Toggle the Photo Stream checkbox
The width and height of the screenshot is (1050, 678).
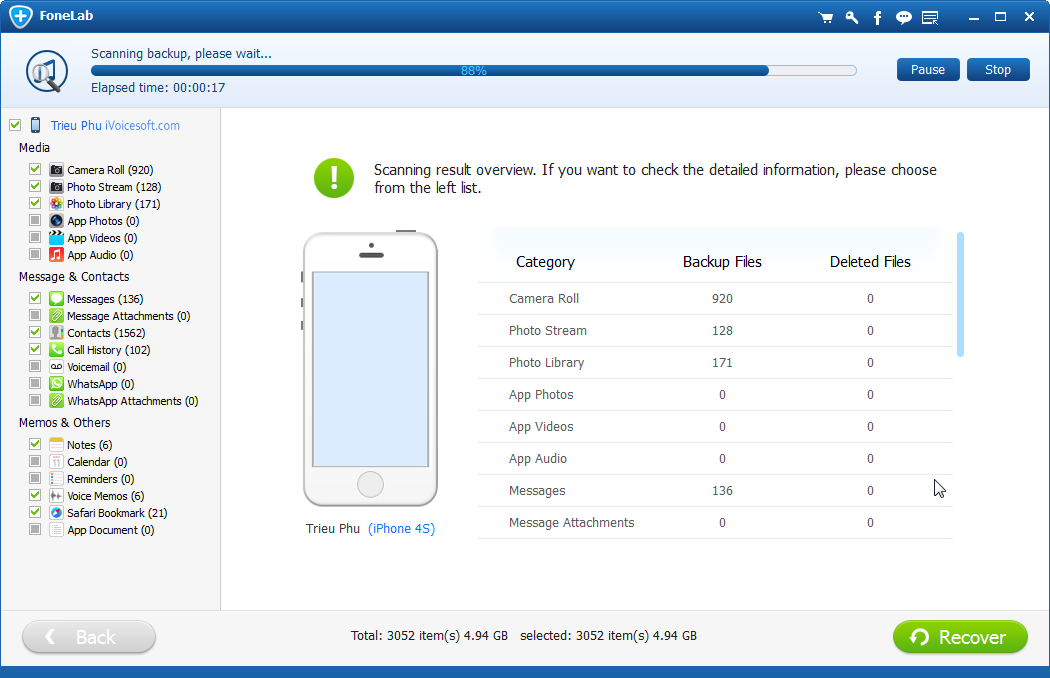click(x=35, y=187)
